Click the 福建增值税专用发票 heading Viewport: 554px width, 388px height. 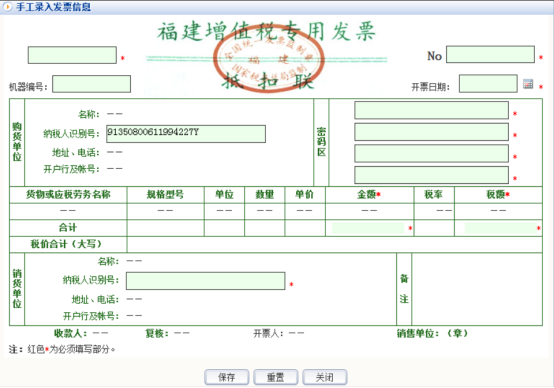coord(266,31)
